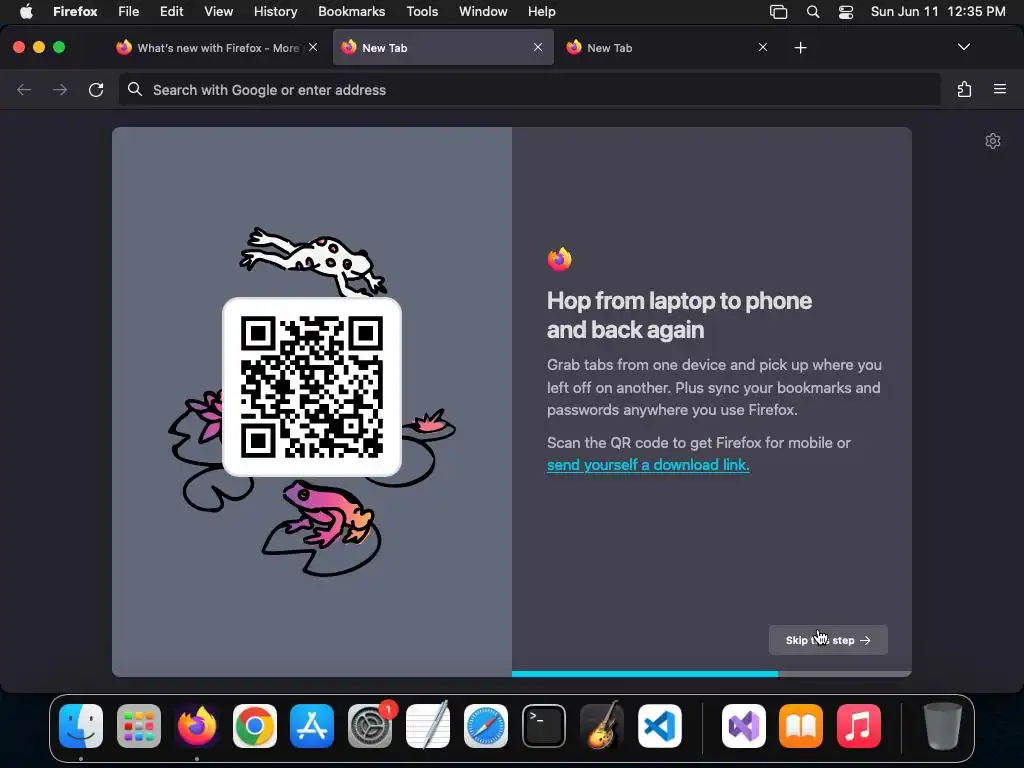Open Visual Studio from the Dock
Image resolution: width=1024 pixels, height=768 pixels.
point(744,726)
